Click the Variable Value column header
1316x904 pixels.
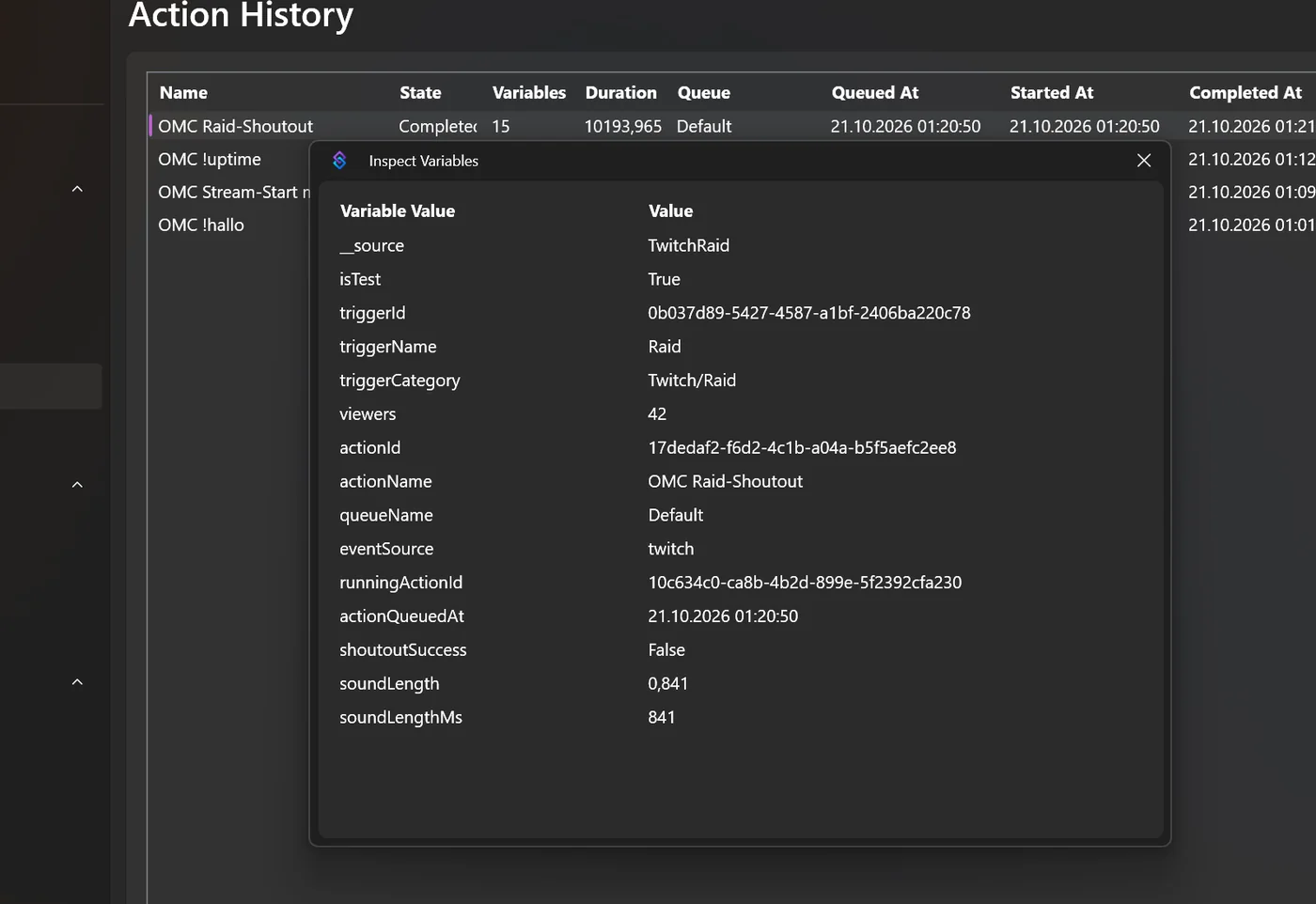398,210
